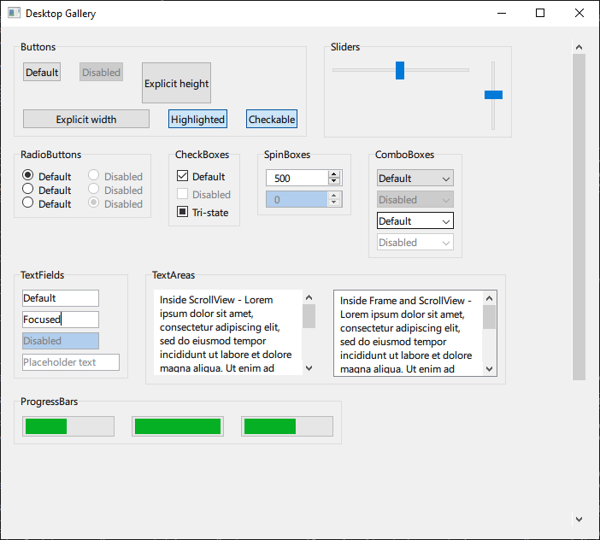600x540 pixels.
Task: Click down arrow in the Inside Frame text area
Action: click(489, 368)
